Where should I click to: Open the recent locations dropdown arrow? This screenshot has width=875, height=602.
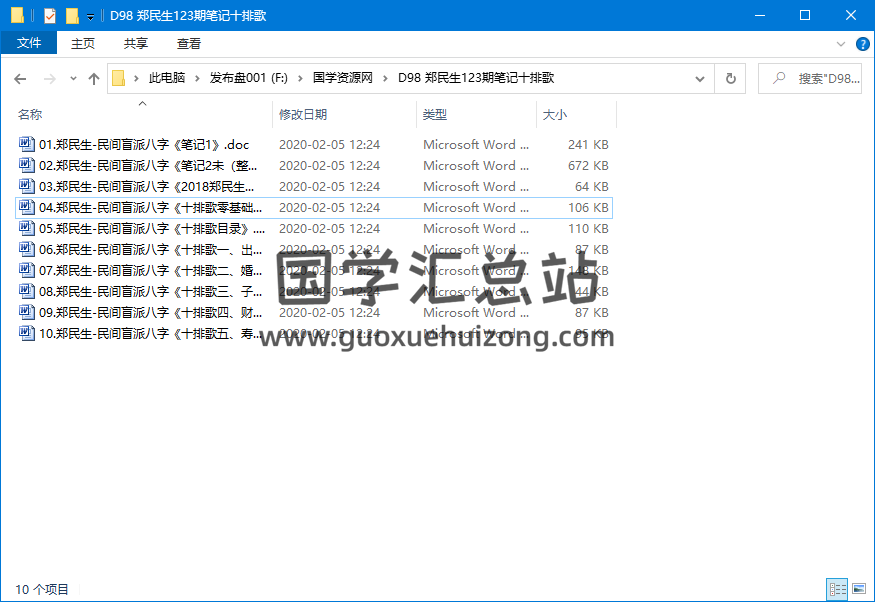[x=73, y=79]
